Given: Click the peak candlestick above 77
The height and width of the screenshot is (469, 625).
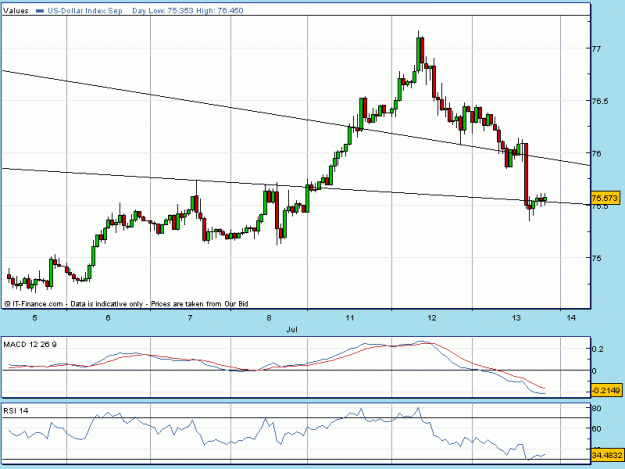Looking at the screenshot, I should 419,50.
